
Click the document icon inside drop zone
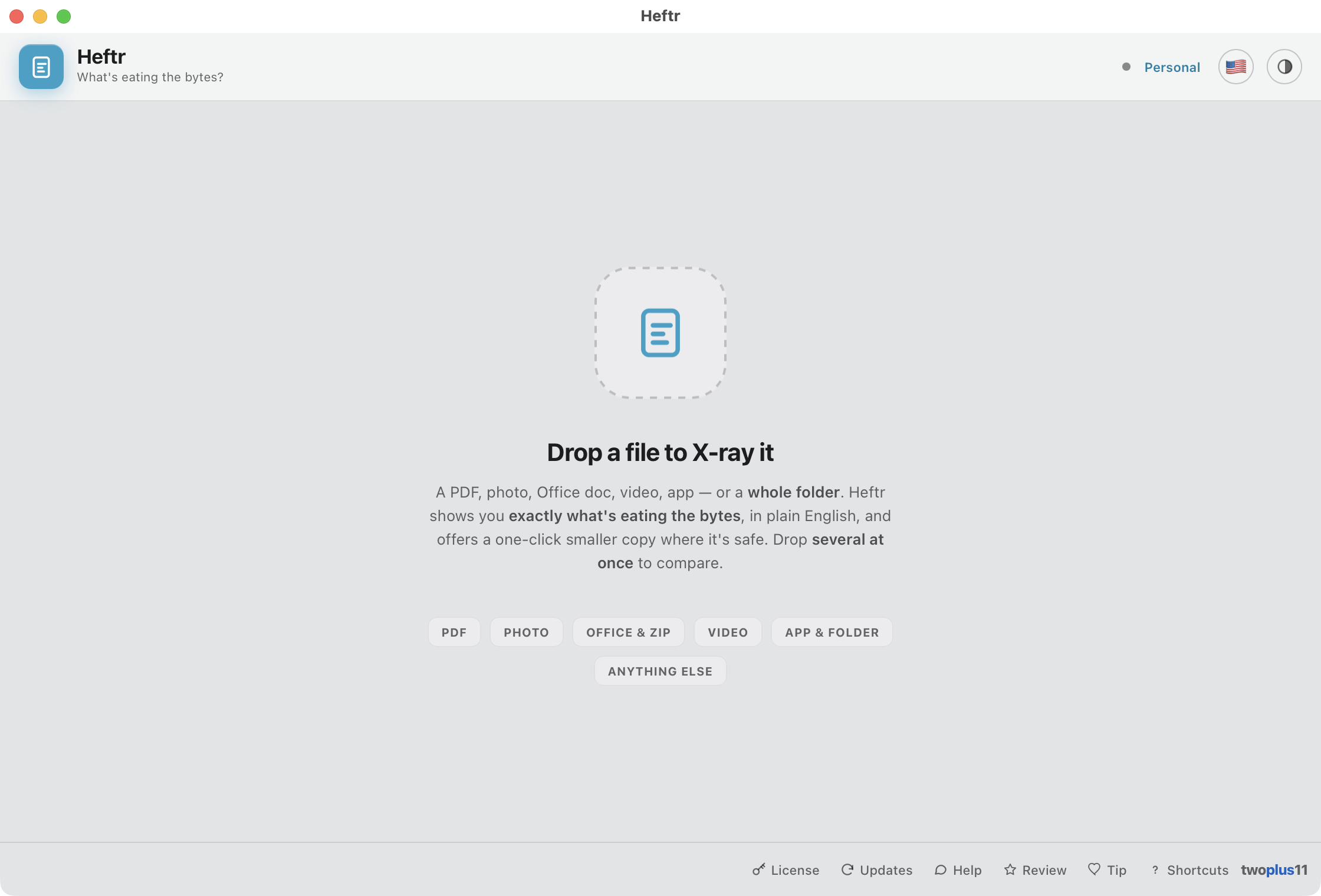click(x=660, y=333)
